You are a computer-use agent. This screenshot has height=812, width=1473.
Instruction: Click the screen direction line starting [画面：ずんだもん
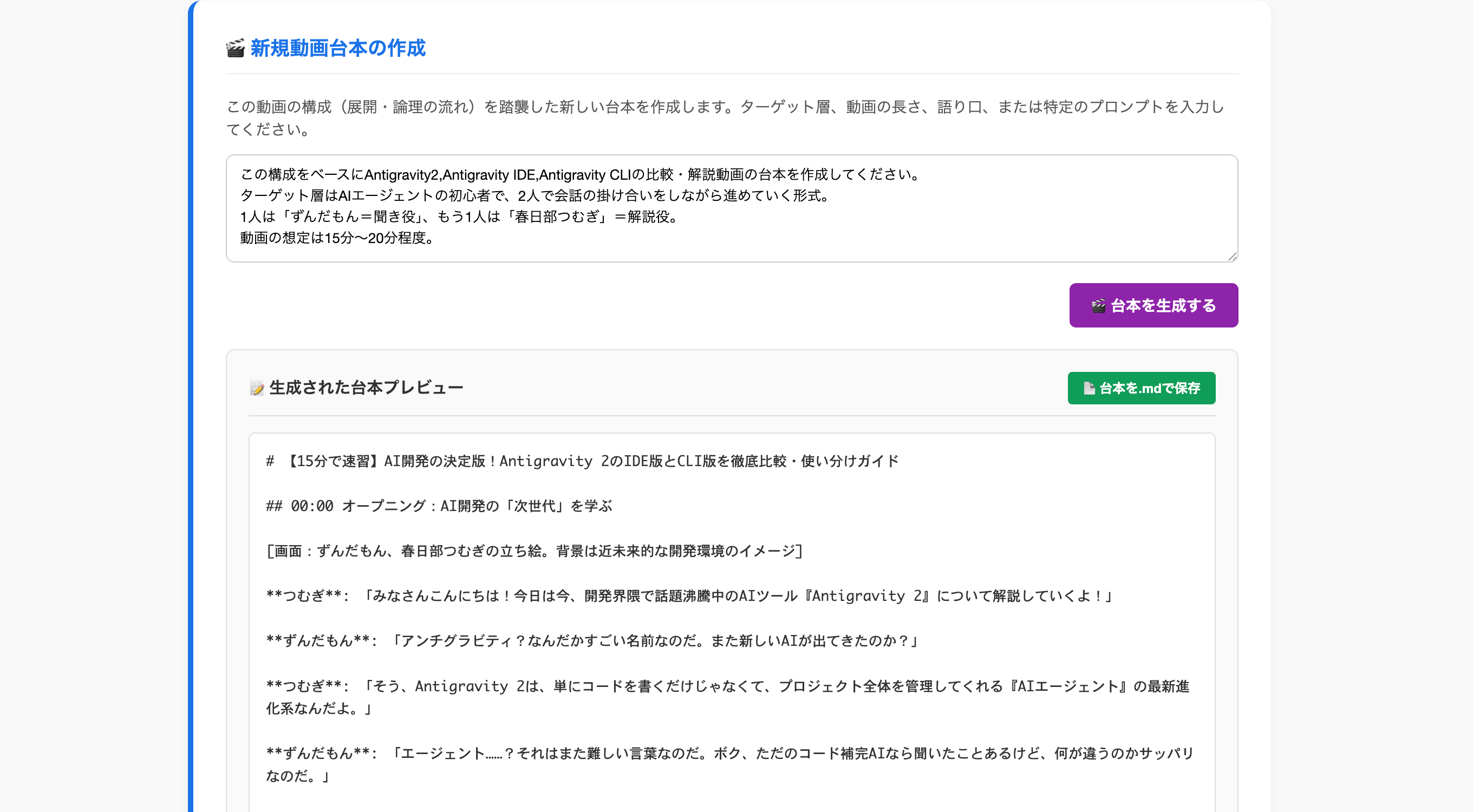[x=534, y=551]
